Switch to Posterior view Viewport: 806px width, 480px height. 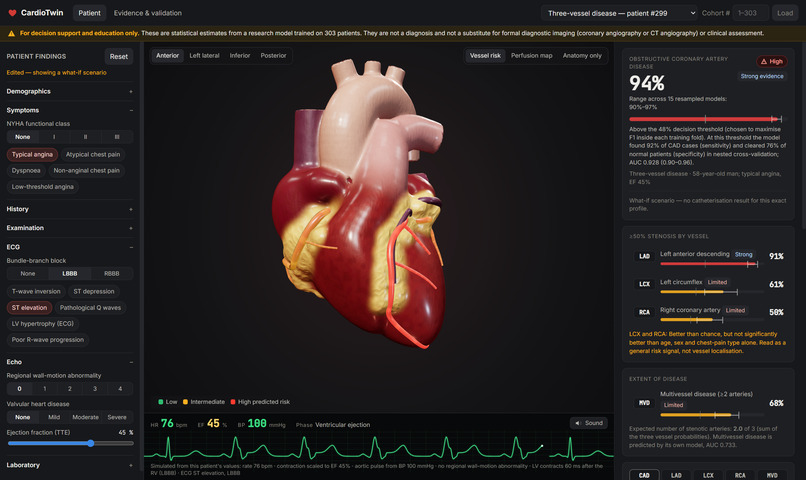[273, 56]
